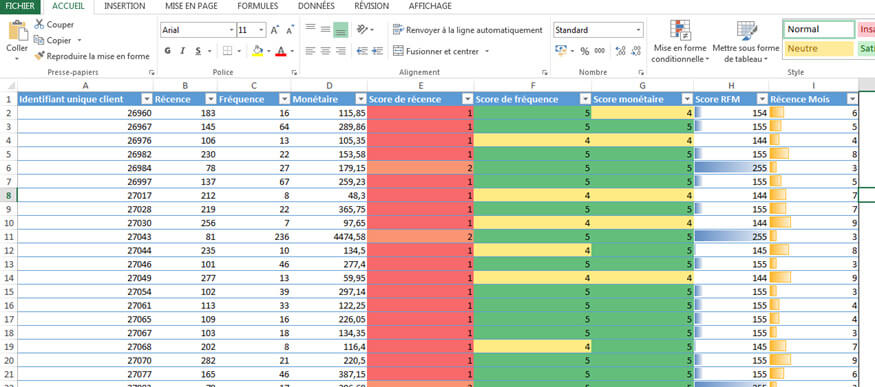This screenshot has height=387, width=875.
Task: Click the increase indent icon
Action: (x=377, y=51)
